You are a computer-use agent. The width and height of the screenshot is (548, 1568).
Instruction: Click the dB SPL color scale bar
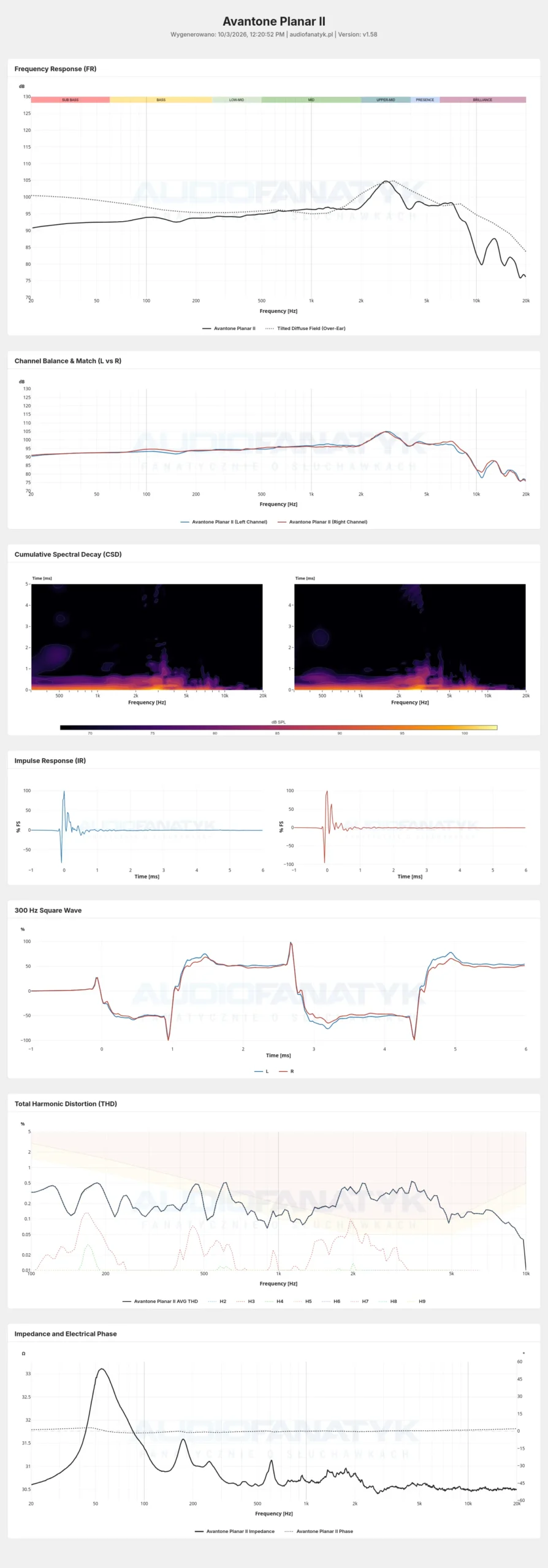pos(278,728)
